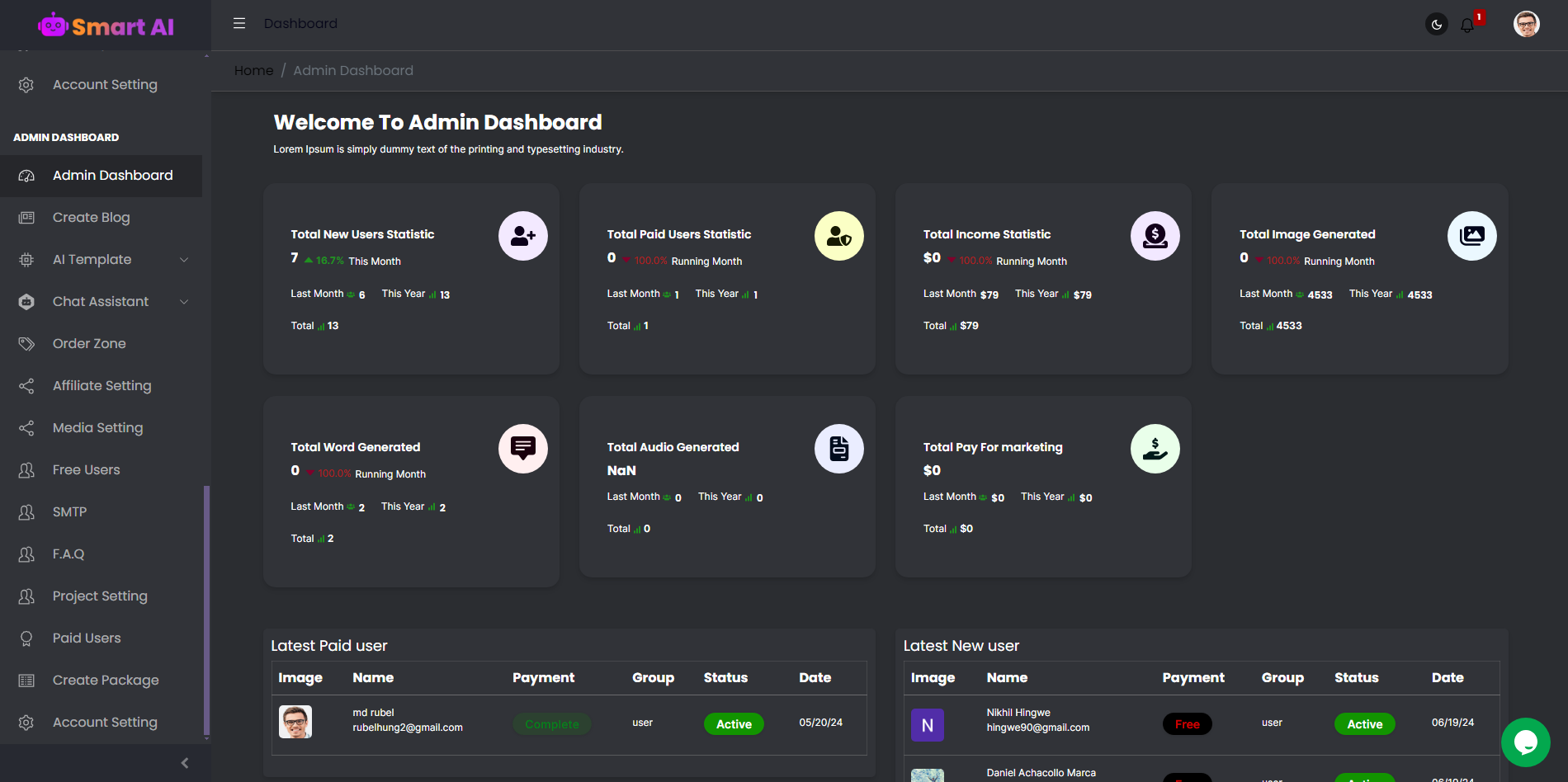Expand the AI Template submenu

[184, 260]
